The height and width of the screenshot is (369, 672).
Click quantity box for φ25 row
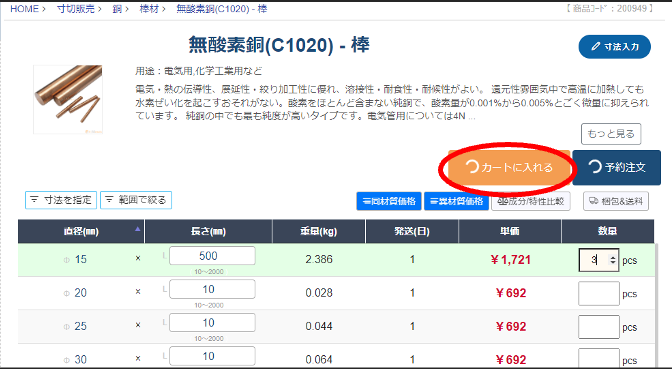coord(599,327)
